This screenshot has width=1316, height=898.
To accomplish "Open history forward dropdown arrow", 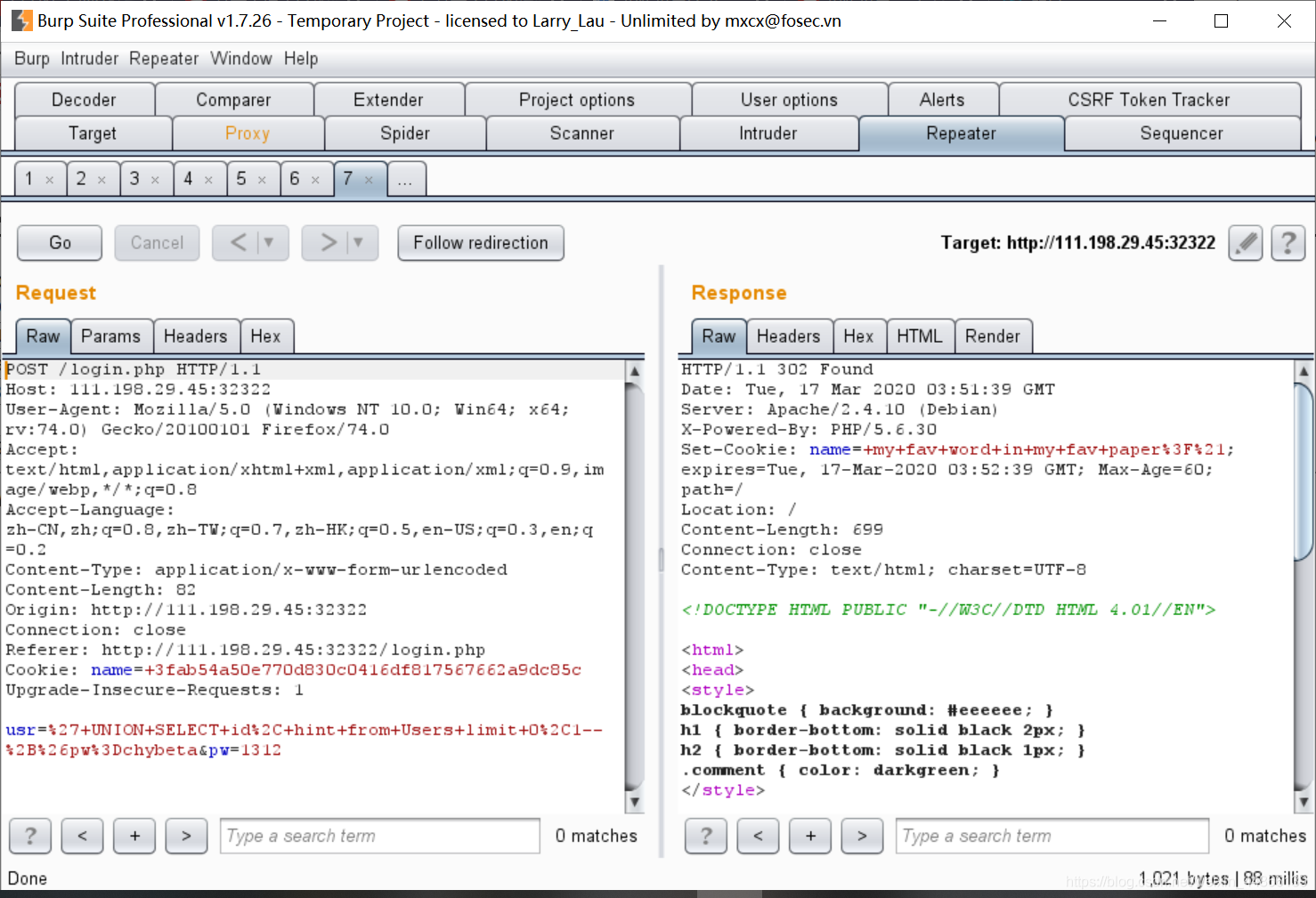I will (x=358, y=242).
